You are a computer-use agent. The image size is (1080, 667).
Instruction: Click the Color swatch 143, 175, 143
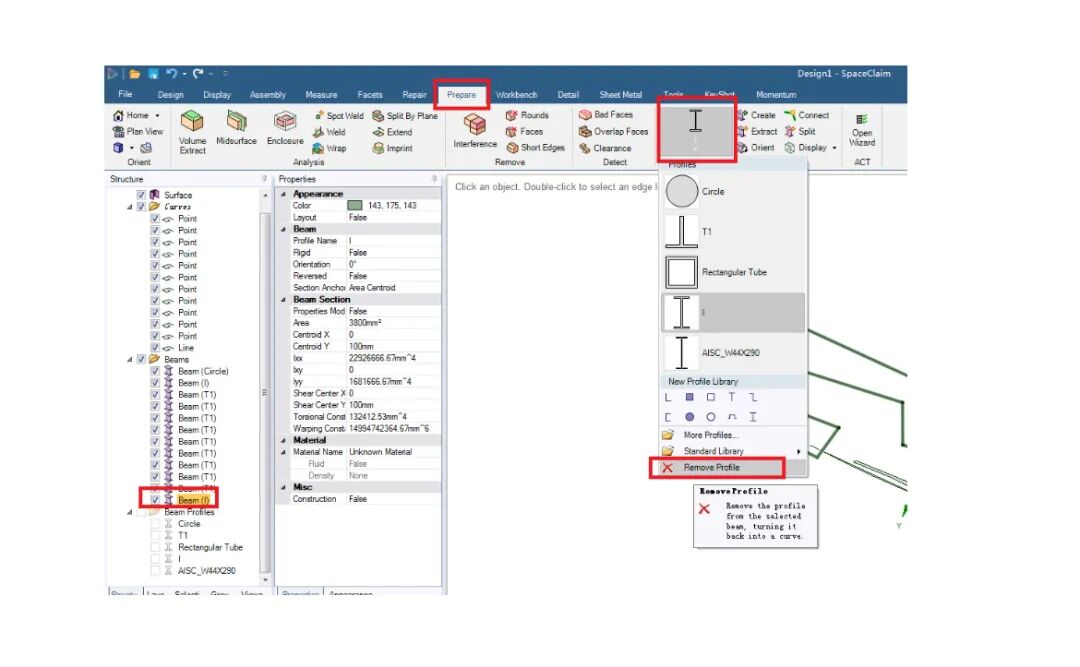[x=355, y=205]
